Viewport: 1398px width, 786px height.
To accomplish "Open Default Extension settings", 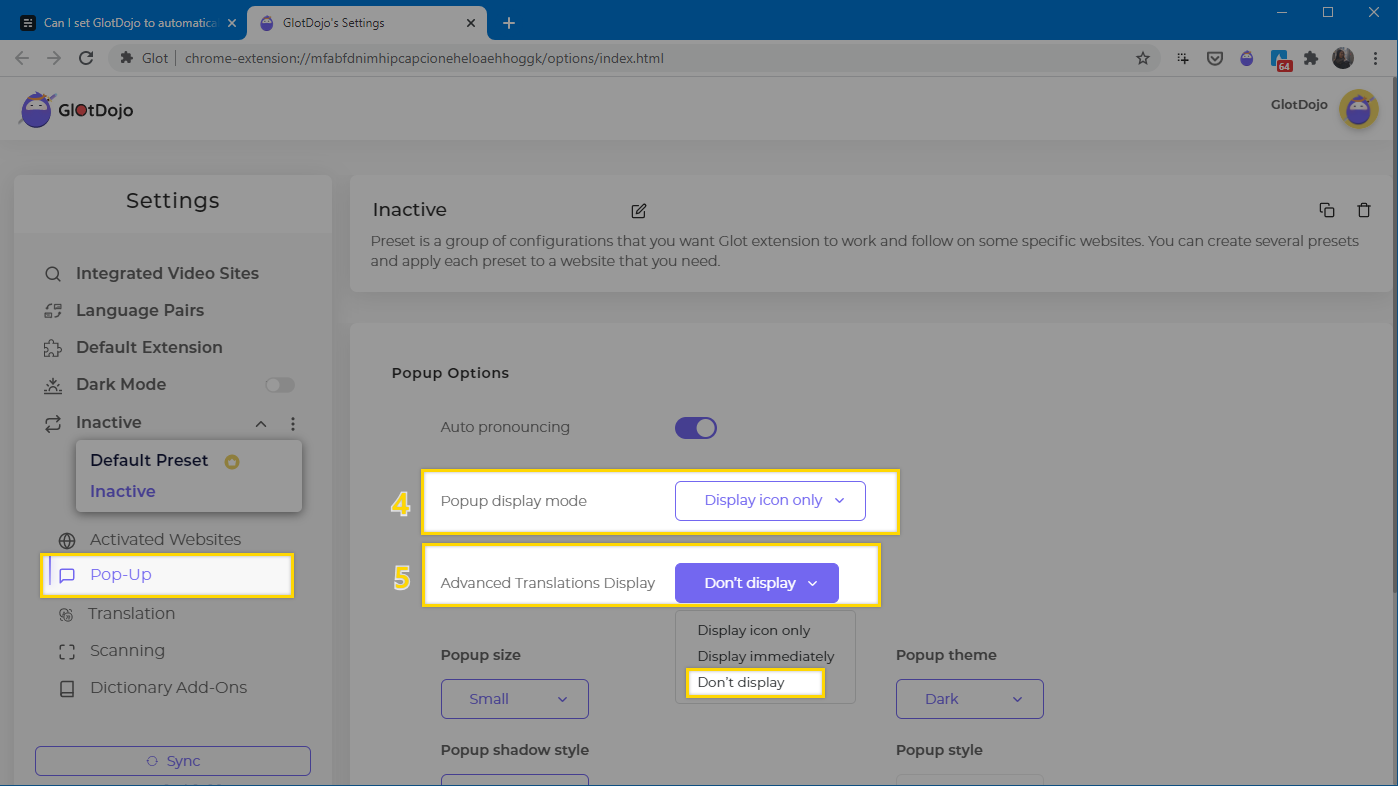I will coord(149,348).
